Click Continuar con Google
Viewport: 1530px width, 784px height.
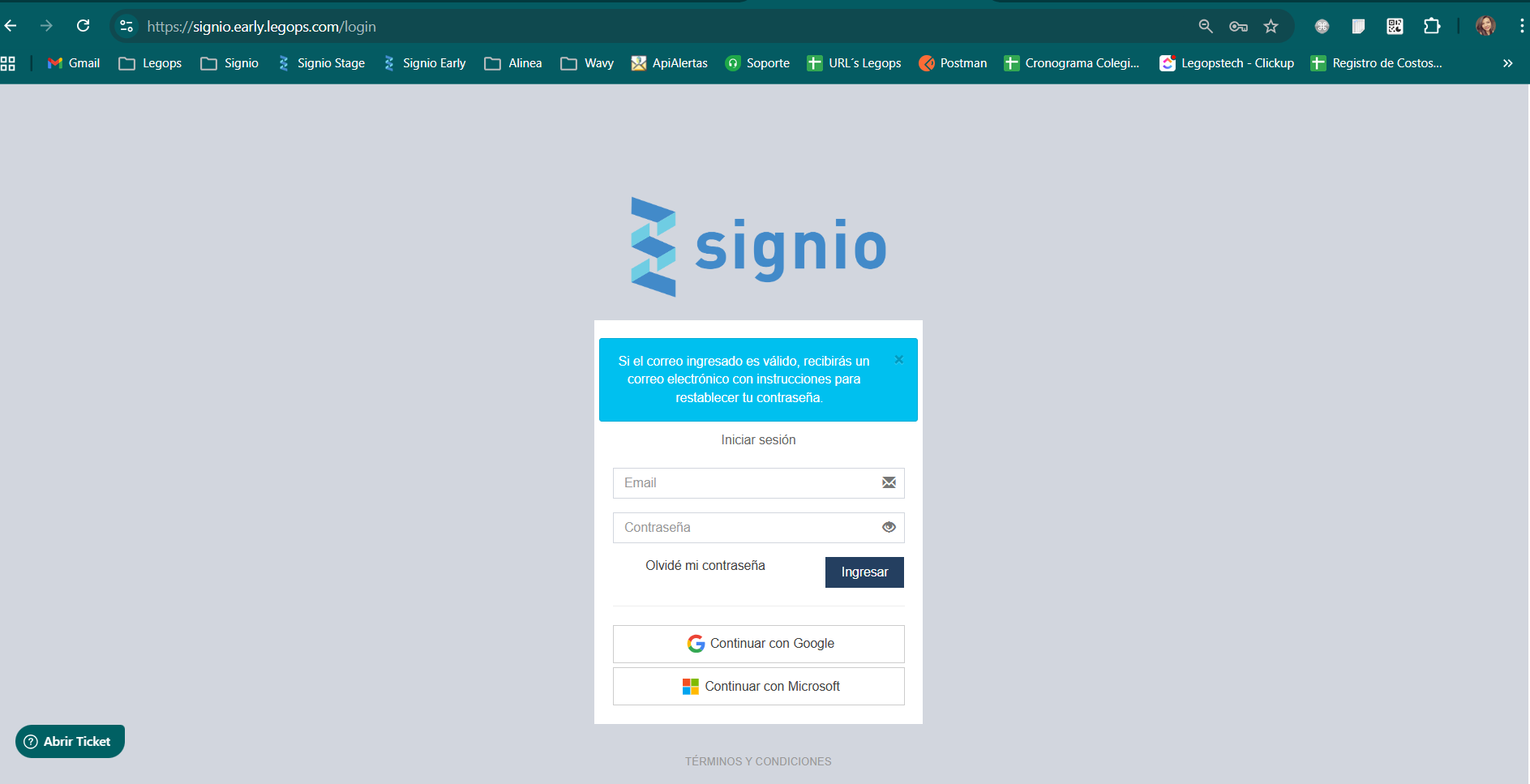(x=758, y=644)
